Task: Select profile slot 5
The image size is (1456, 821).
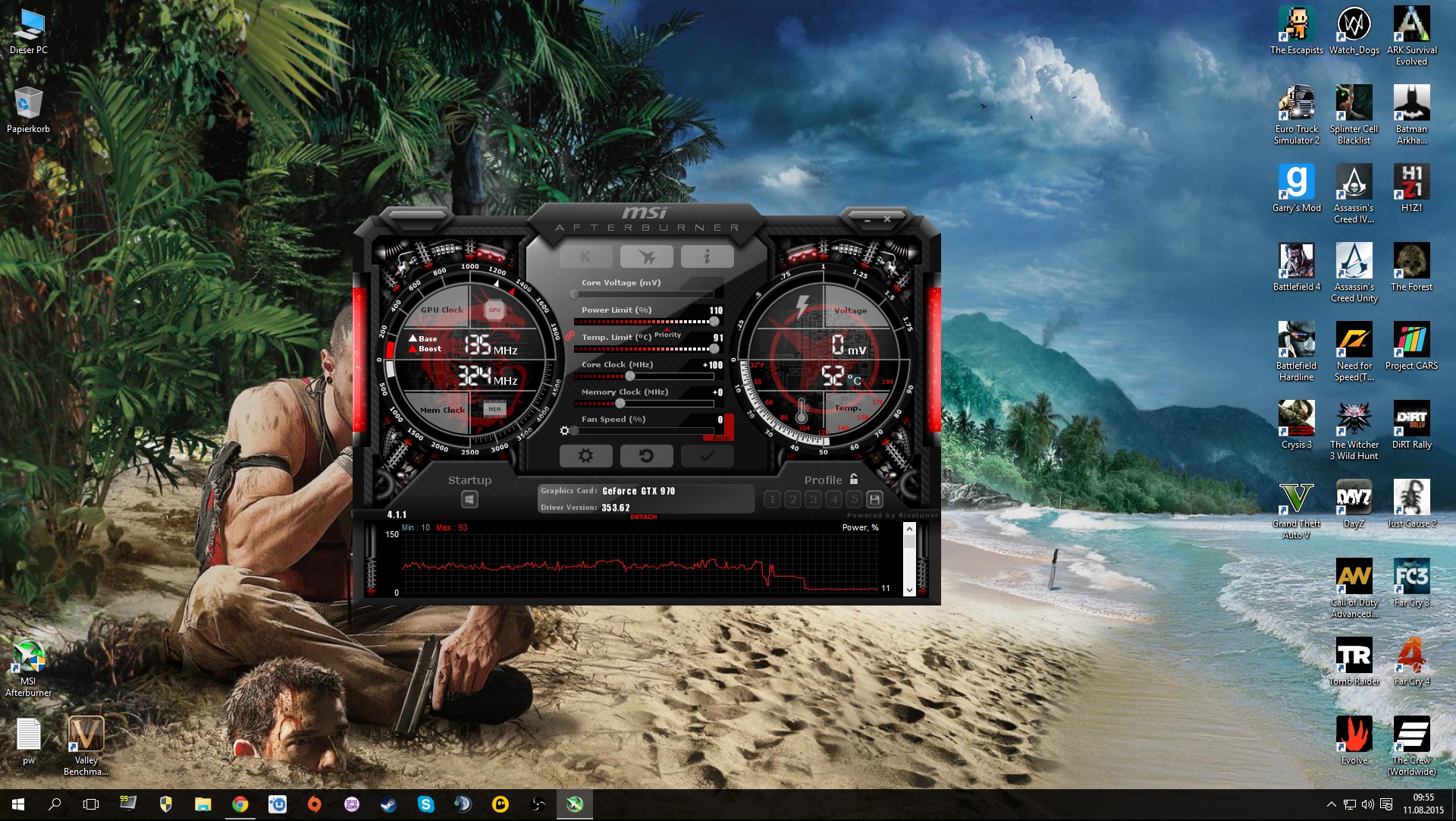Action: (x=854, y=499)
